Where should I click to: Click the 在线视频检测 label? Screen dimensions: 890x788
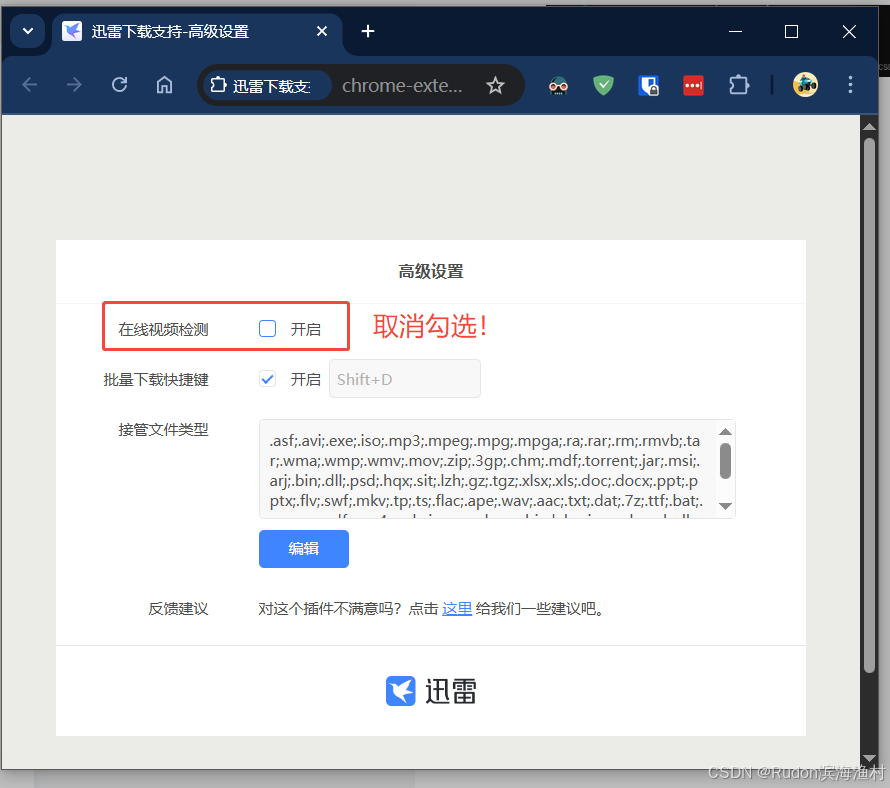[x=163, y=329]
